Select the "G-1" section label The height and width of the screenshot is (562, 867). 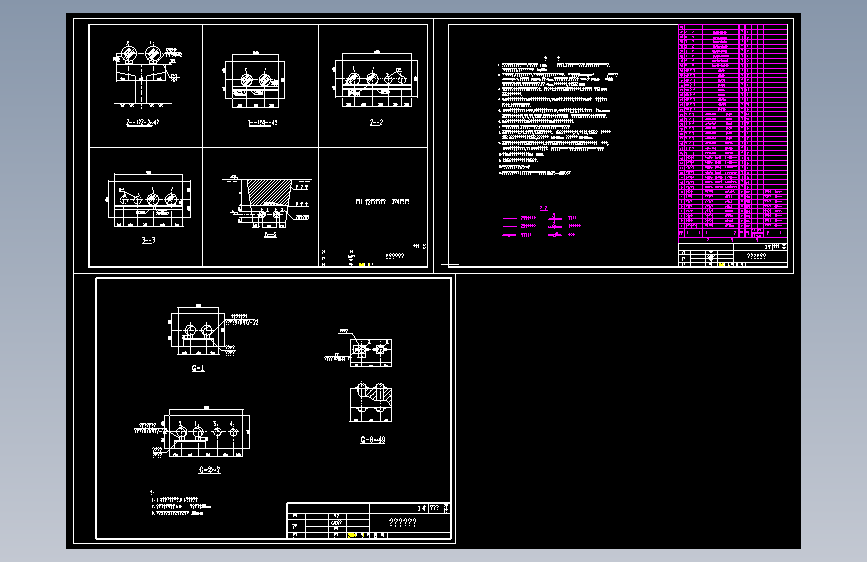(198, 368)
